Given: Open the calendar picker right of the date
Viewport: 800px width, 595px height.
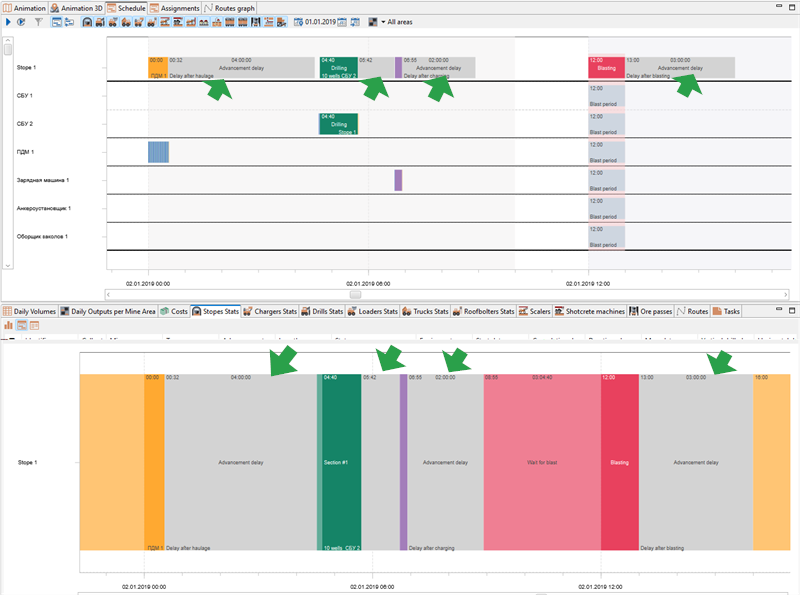Looking at the screenshot, I should point(342,22).
